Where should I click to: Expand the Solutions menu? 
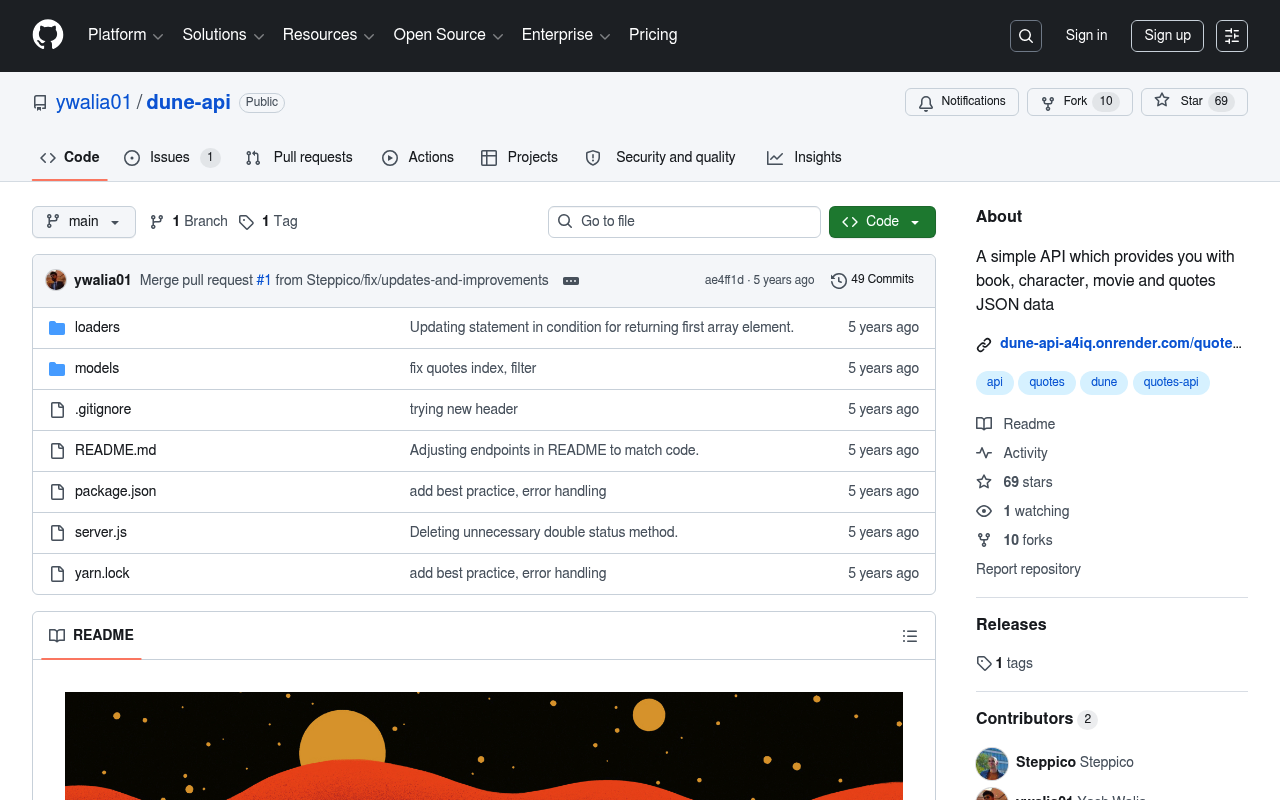223,35
